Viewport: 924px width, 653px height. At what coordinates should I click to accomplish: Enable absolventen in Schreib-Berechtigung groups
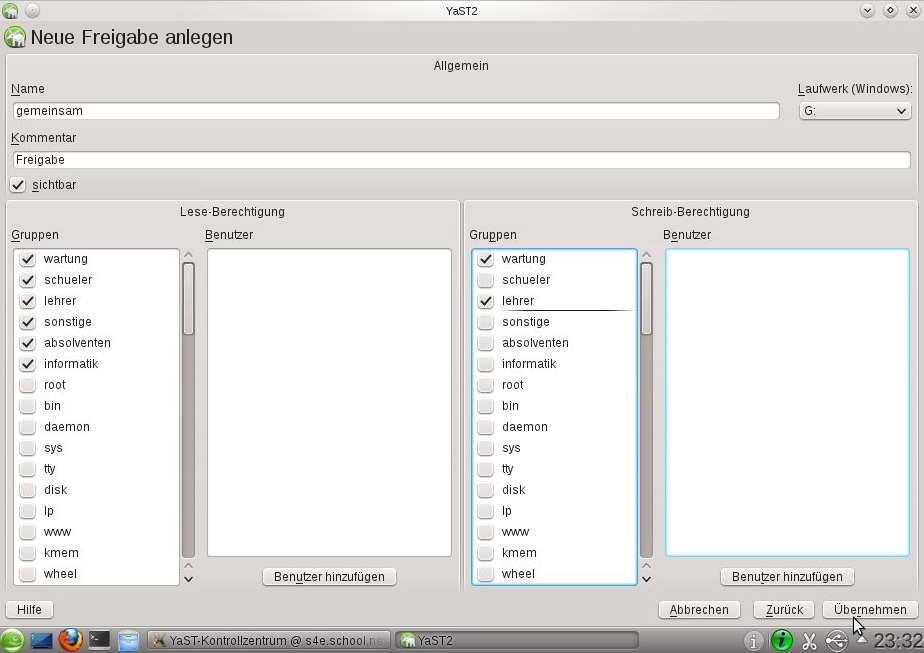(485, 343)
